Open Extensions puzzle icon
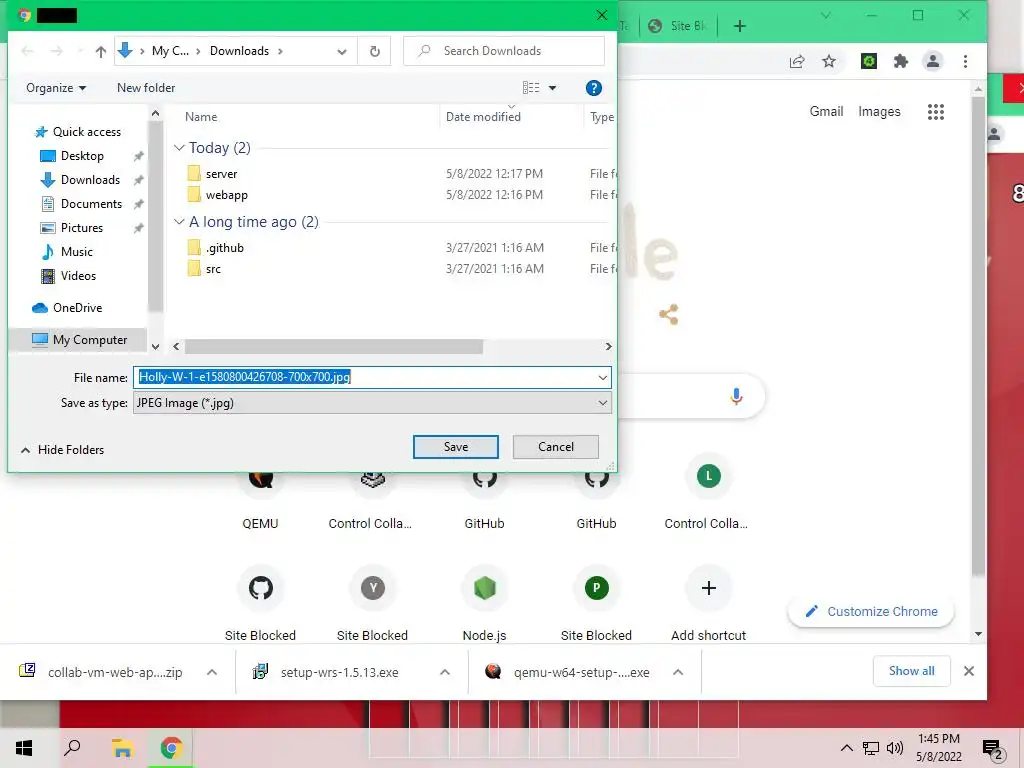Screen dimensions: 1024x768 [x=901, y=61]
